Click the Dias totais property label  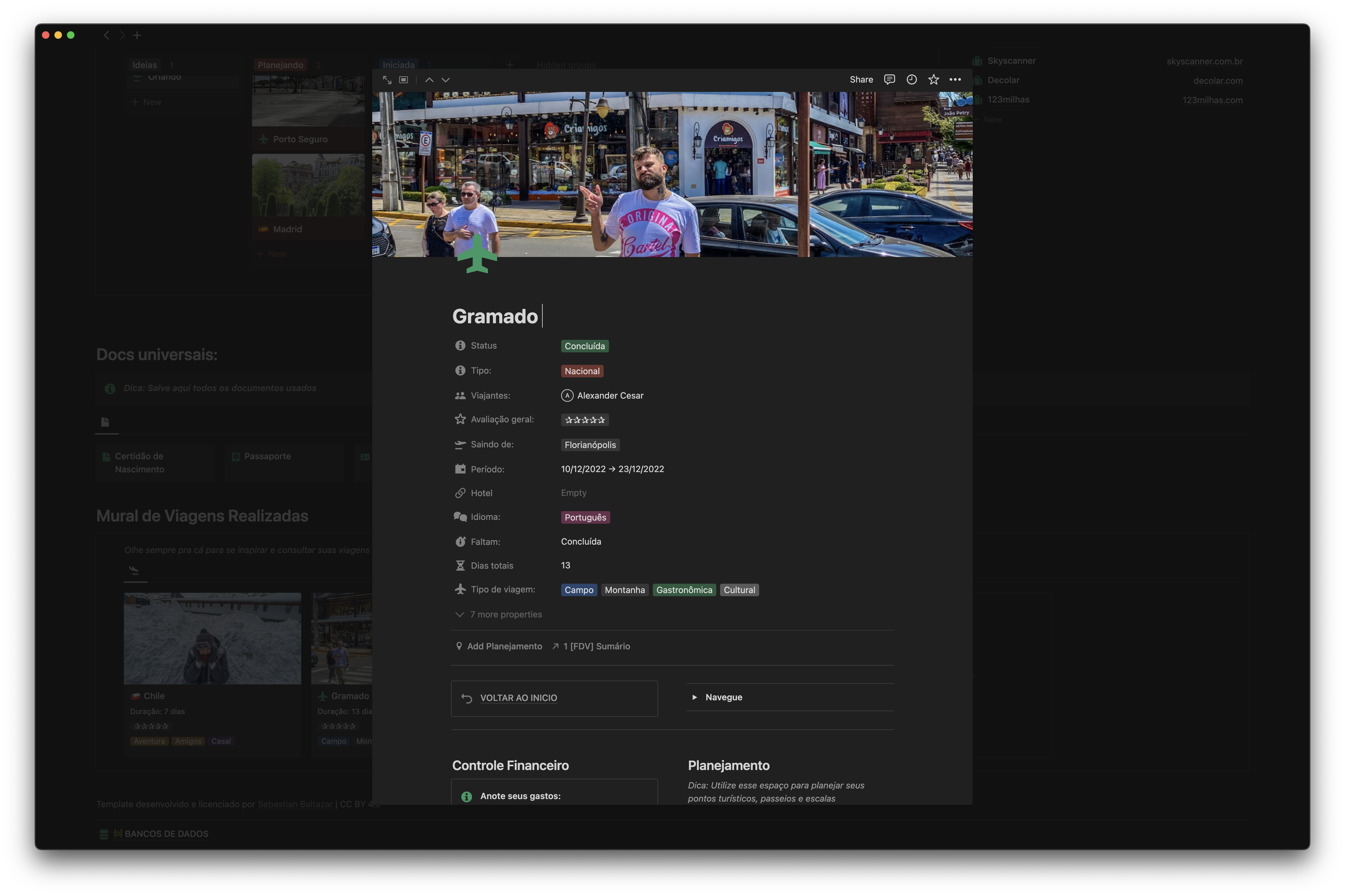(492, 566)
